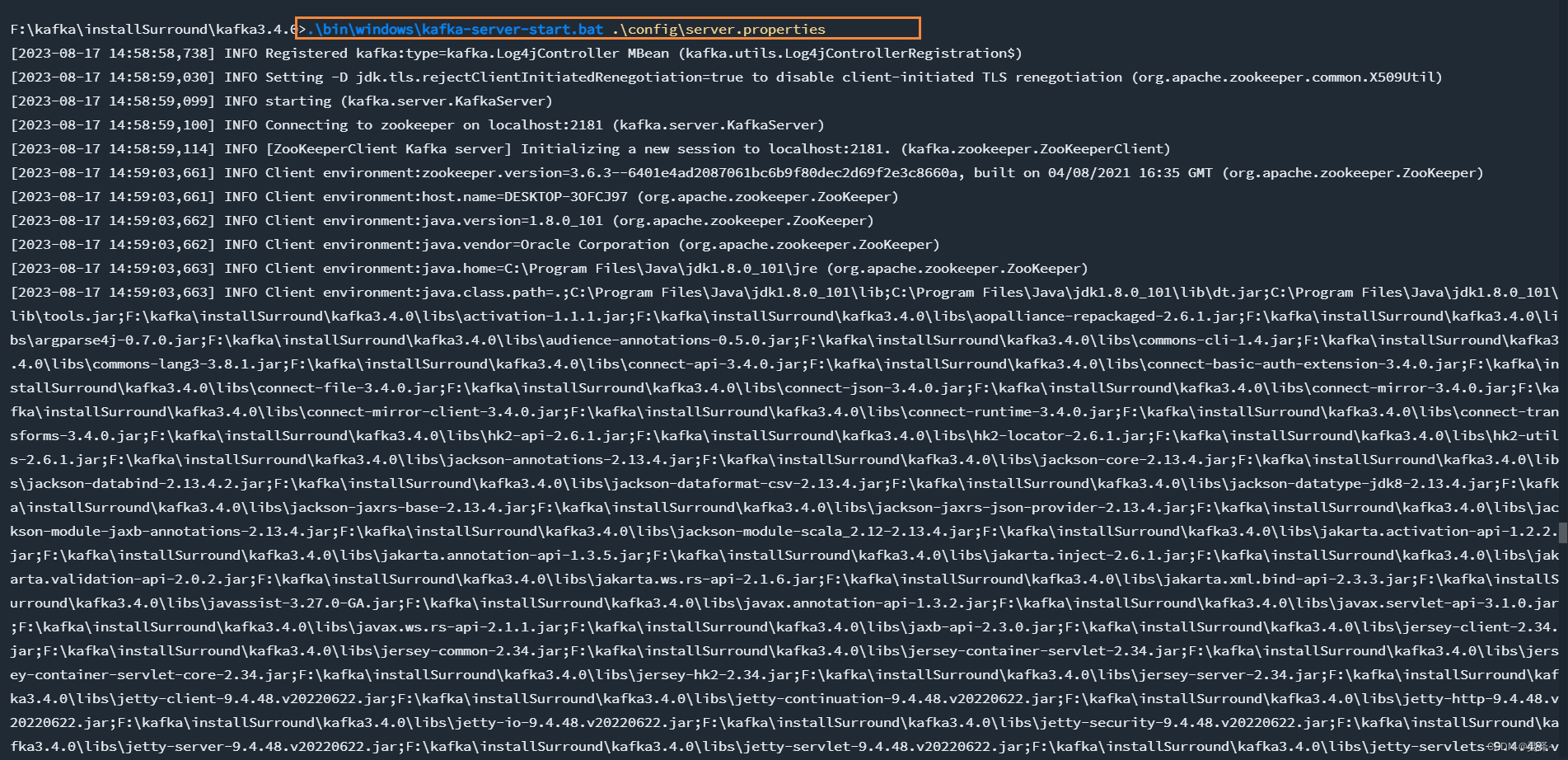Image resolution: width=1568 pixels, height=760 pixels.
Task: Click the F:\kafka\installSurround\kafka3.4.0 prompt path
Action: (154, 30)
